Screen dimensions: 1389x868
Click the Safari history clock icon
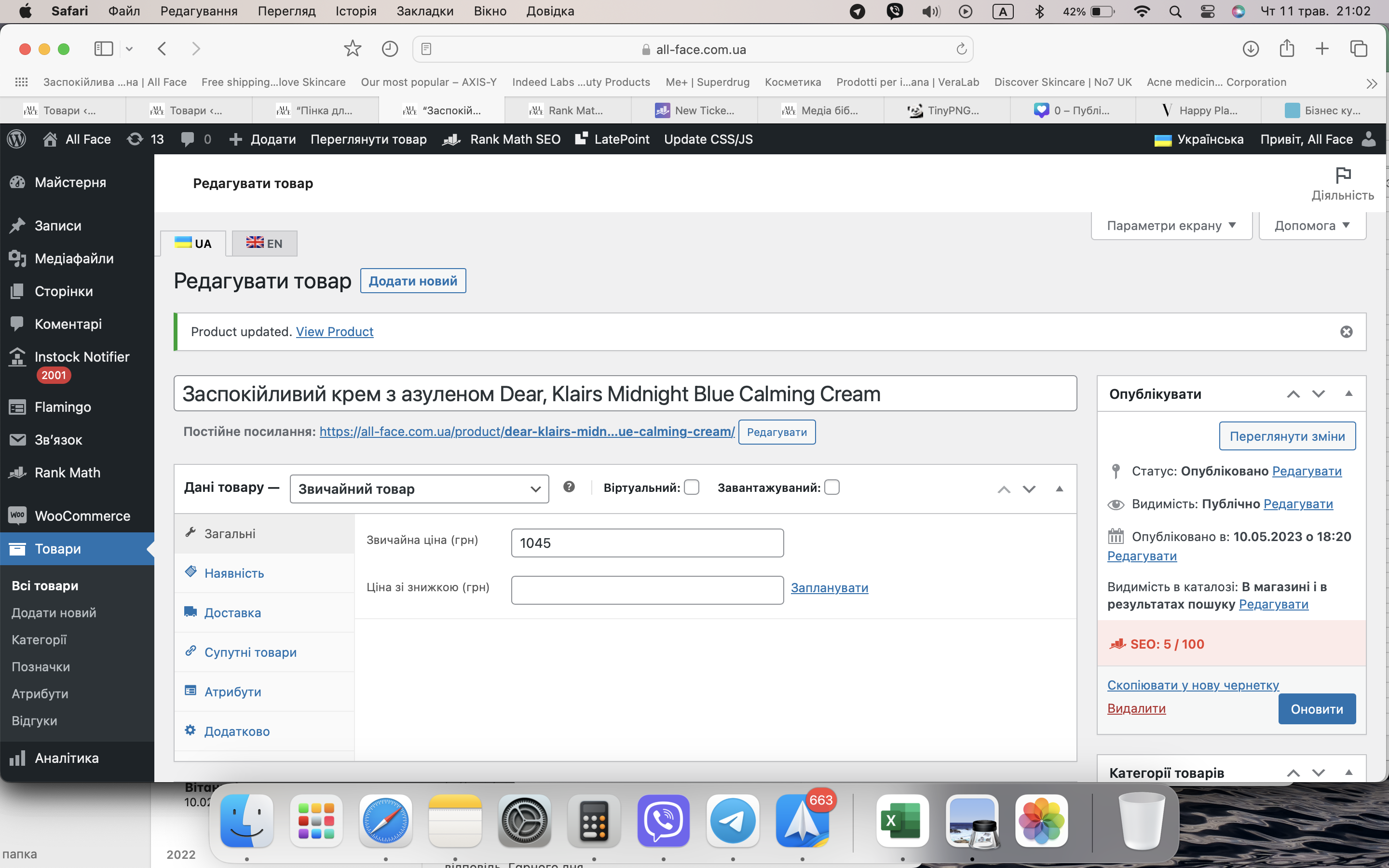click(390, 49)
